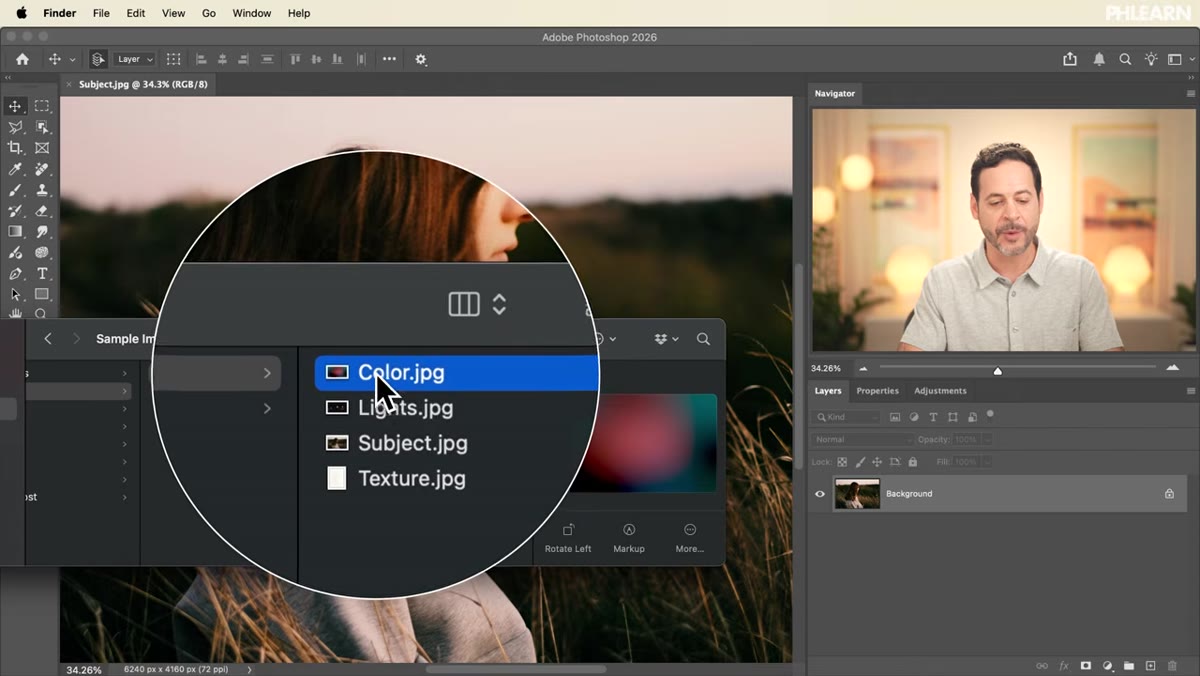Open the Photoshop search magnifier
The image size is (1200, 676).
tap(1125, 59)
